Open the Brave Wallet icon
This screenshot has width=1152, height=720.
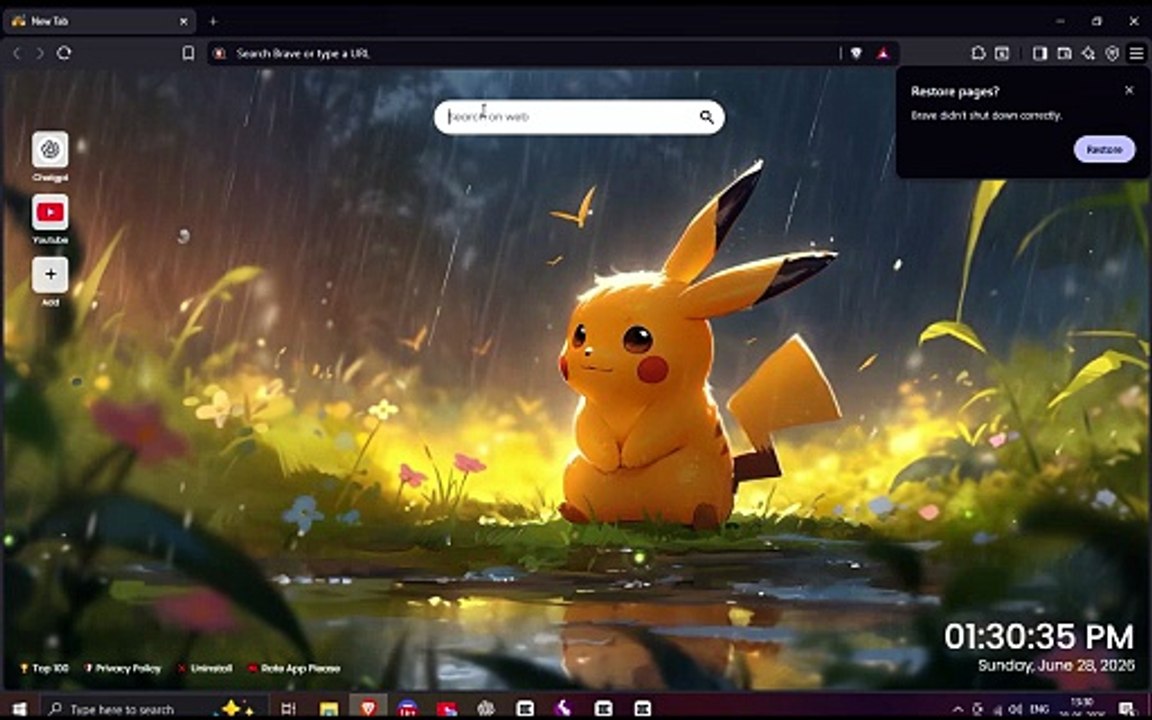(1064, 53)
